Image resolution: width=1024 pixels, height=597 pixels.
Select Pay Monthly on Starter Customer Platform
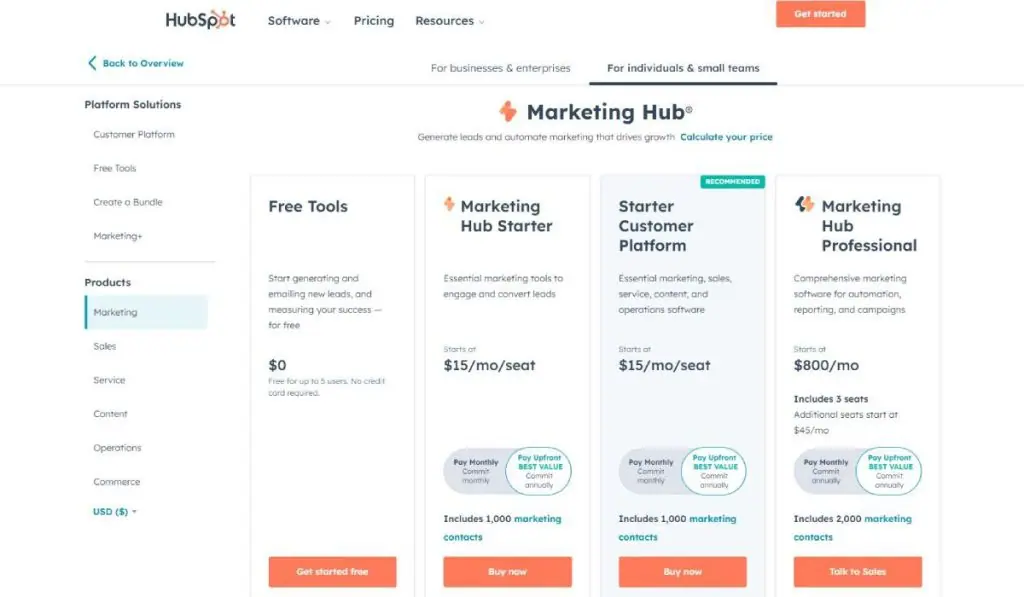coord(651,470)
